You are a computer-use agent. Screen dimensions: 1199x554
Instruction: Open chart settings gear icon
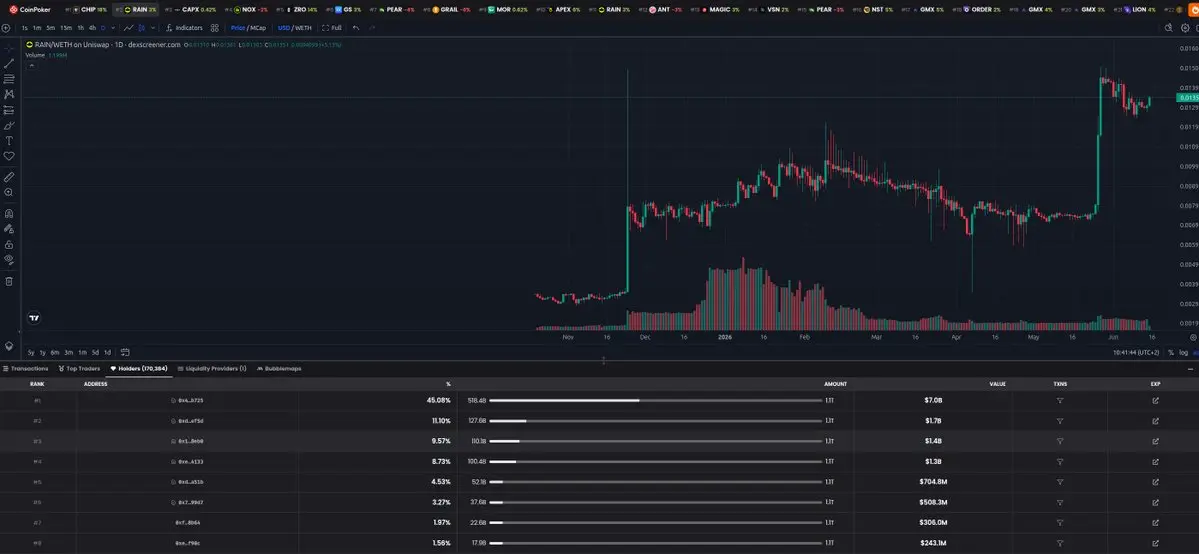[1185, 28]
